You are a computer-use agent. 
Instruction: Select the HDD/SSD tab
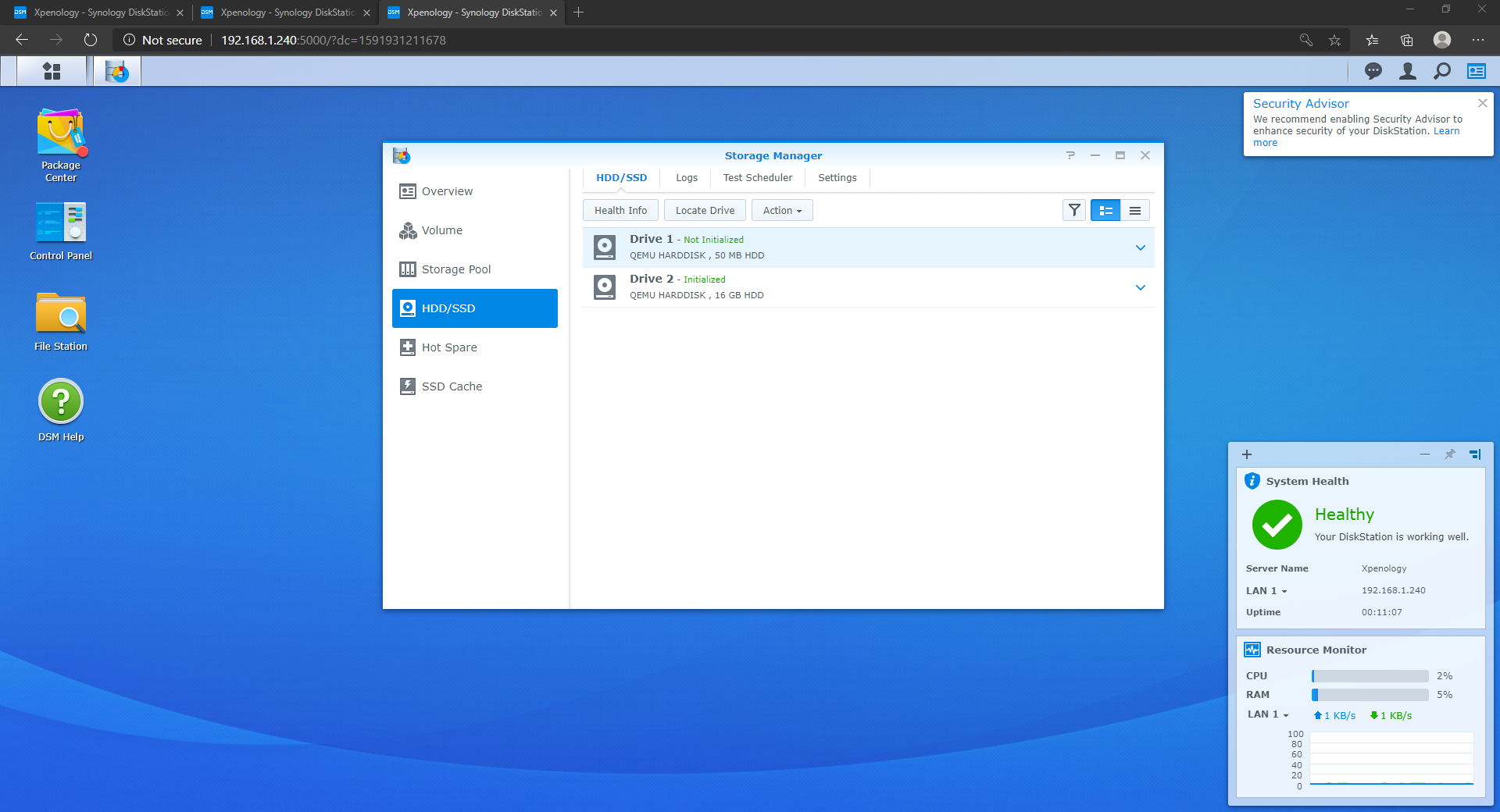tap(621, 178)
